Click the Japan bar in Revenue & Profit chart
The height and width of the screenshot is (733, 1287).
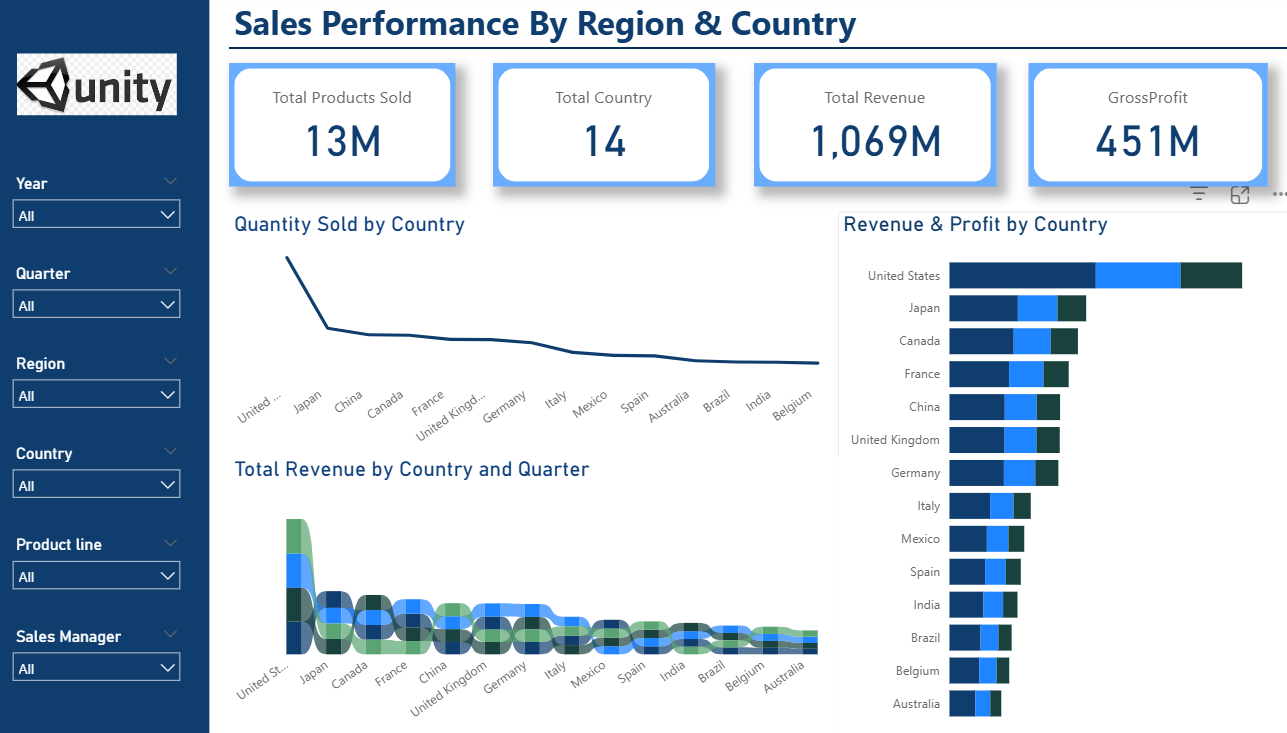coord(1017,308)
